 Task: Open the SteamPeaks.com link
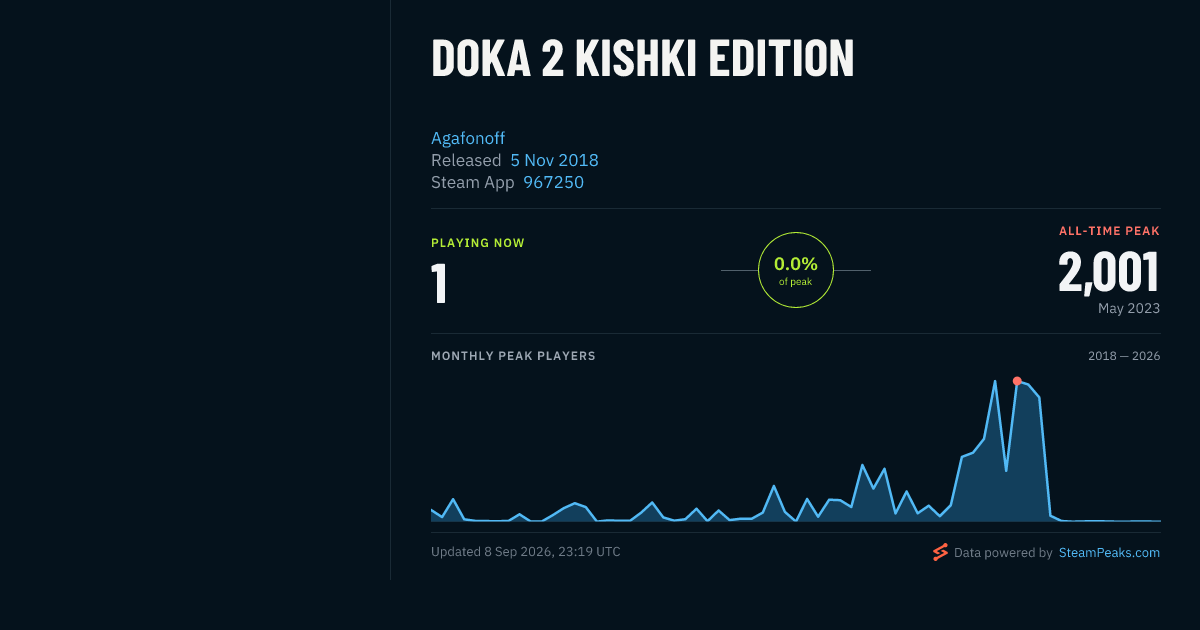1109,552
